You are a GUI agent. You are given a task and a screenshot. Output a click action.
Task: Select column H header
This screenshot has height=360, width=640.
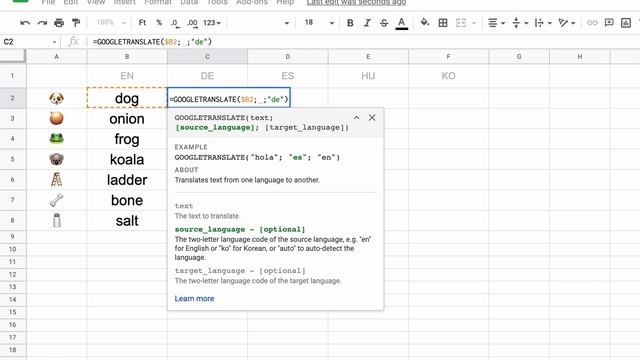tap(580, 56)
